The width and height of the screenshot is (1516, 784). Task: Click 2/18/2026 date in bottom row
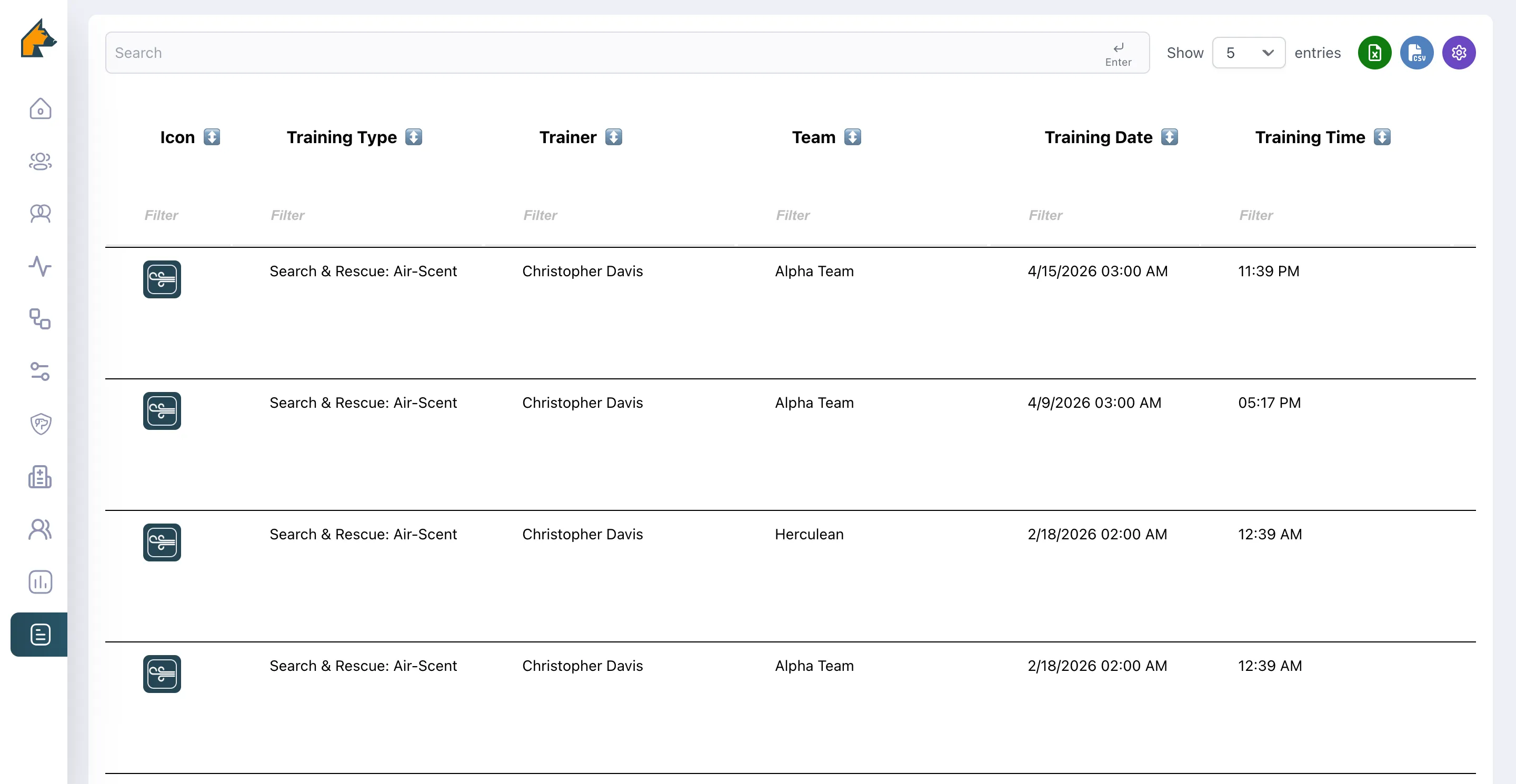click(1098, 666)
